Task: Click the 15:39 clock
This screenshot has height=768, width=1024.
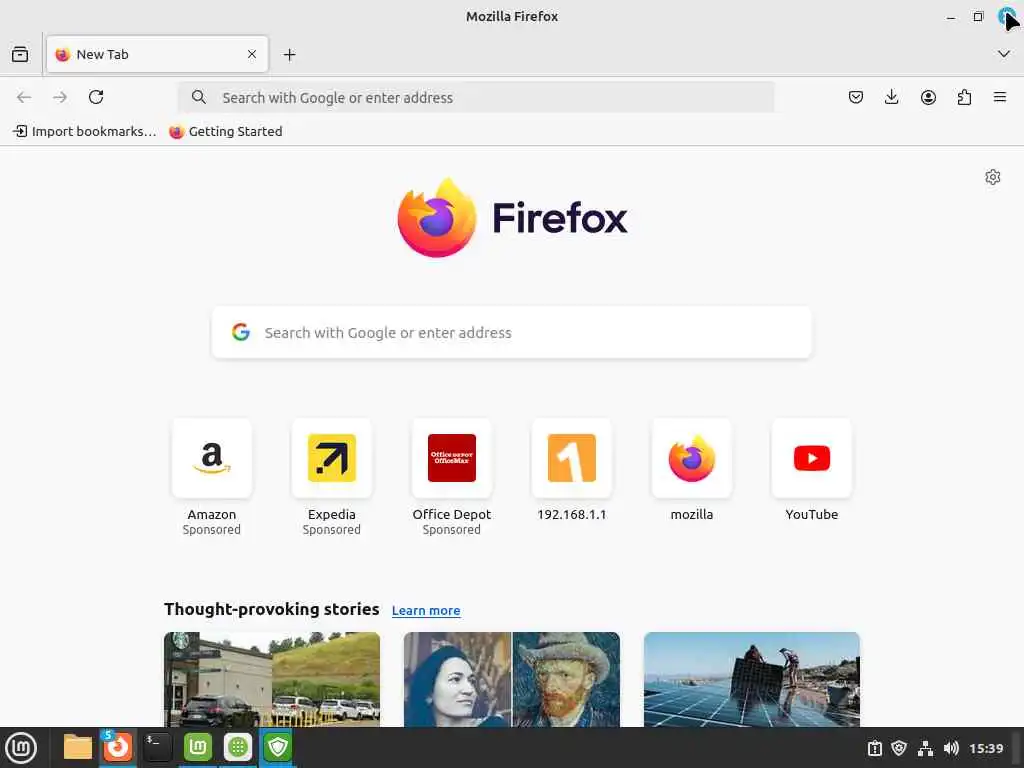Action: (x=986, y=748)
